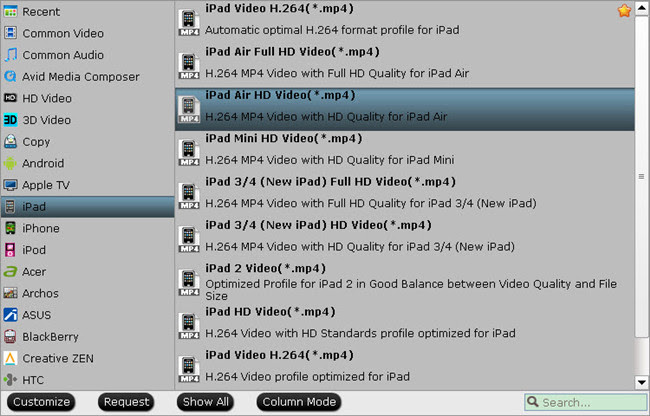Click the Common Video film icon

click(10, 33)
